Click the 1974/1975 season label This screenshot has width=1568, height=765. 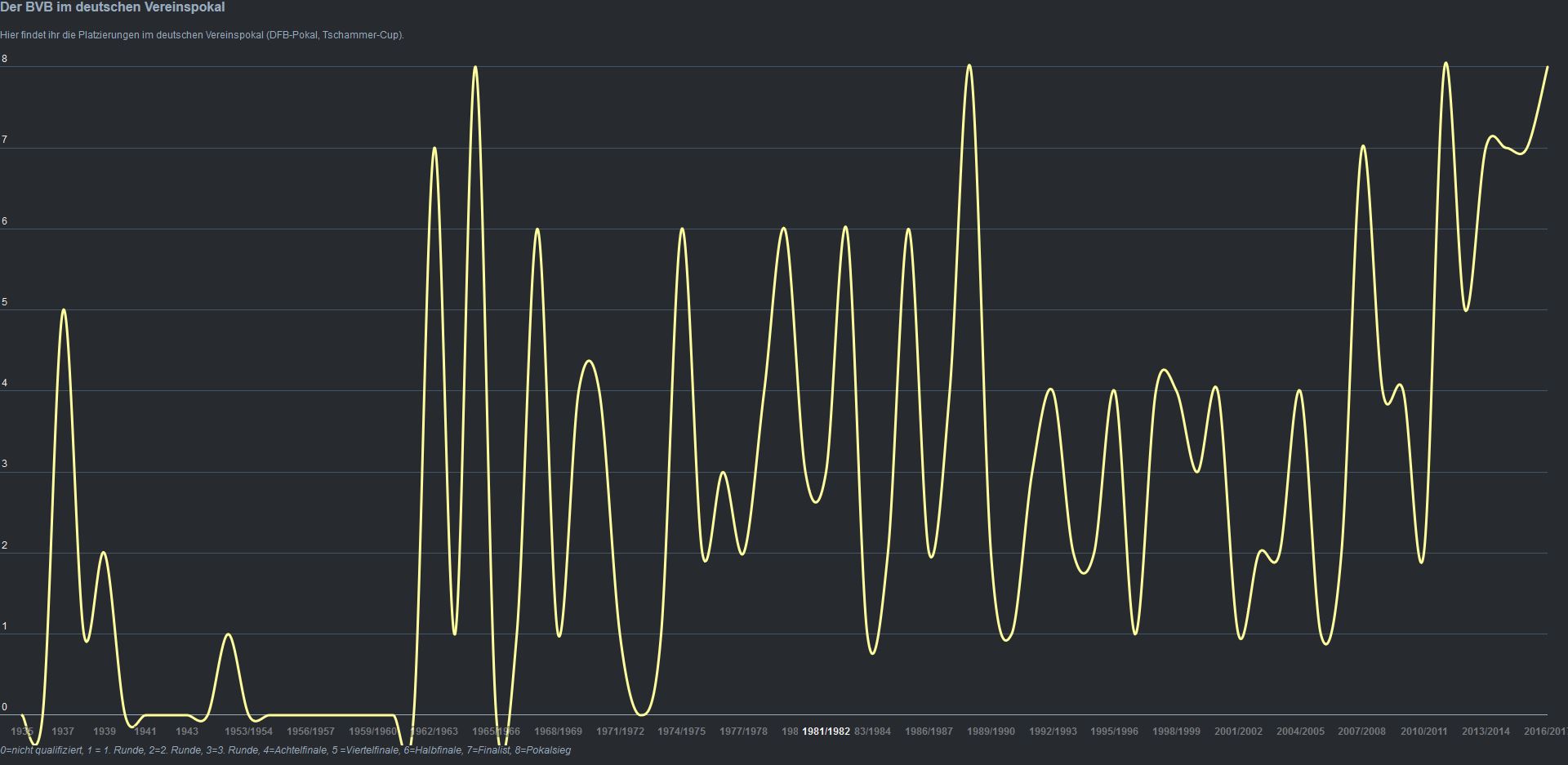[682, 732]
